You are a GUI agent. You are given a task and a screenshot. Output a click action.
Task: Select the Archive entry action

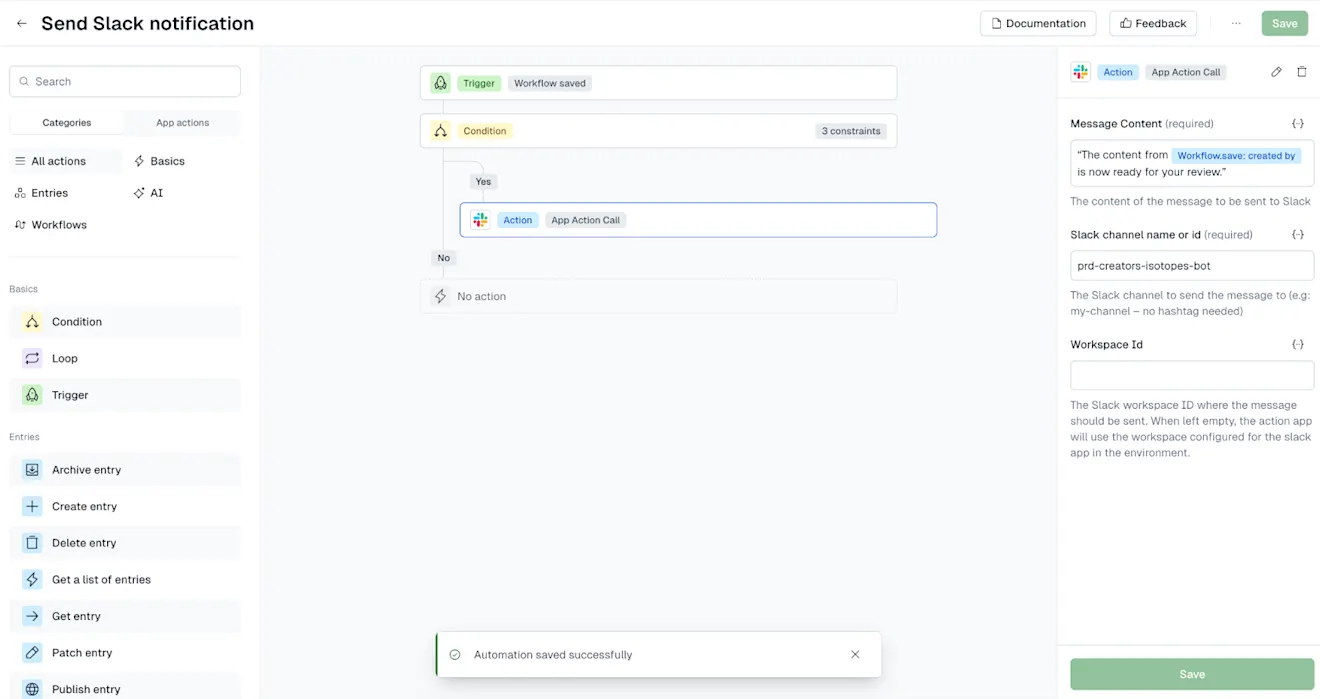pyautogui.click(x=86, y=469)
